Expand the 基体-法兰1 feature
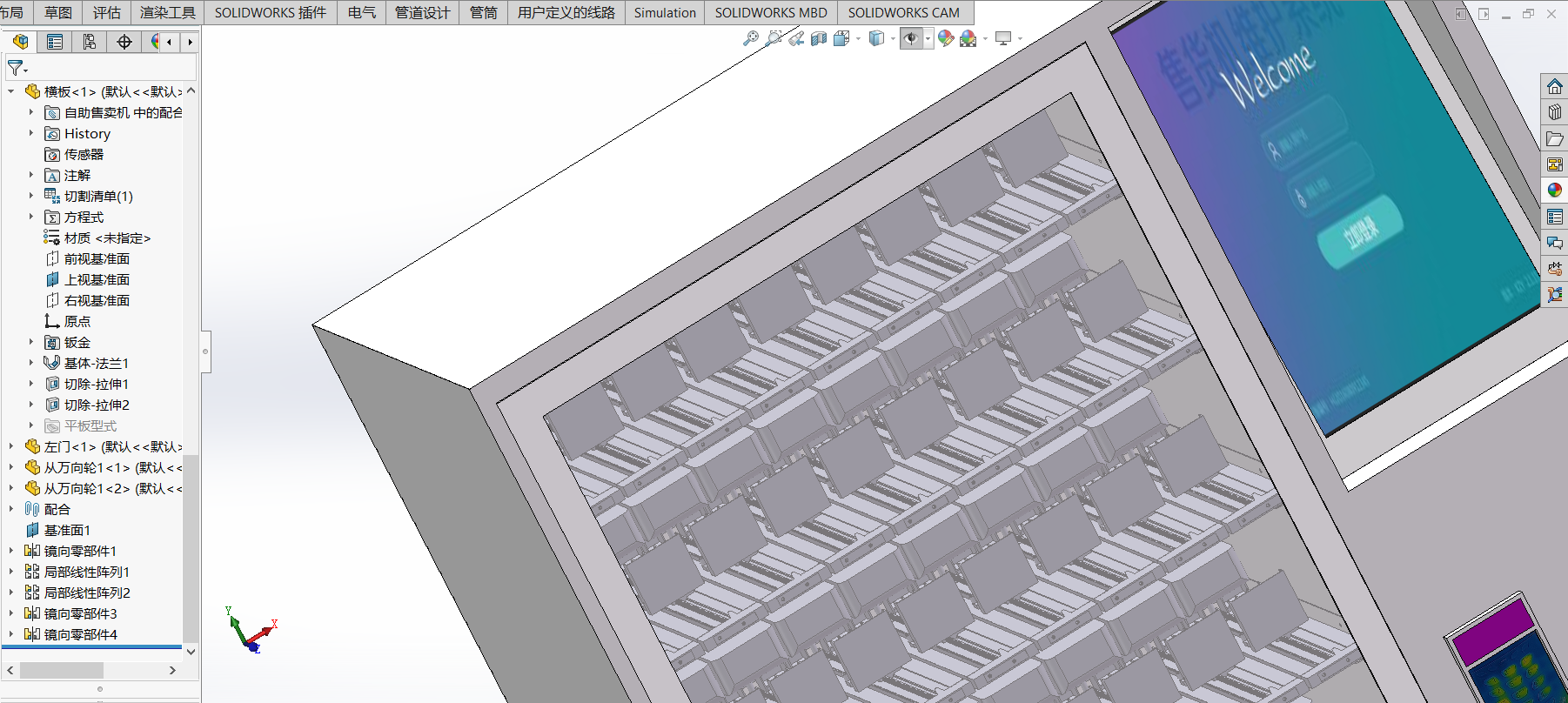1568x703 pixels. (31, 363)
